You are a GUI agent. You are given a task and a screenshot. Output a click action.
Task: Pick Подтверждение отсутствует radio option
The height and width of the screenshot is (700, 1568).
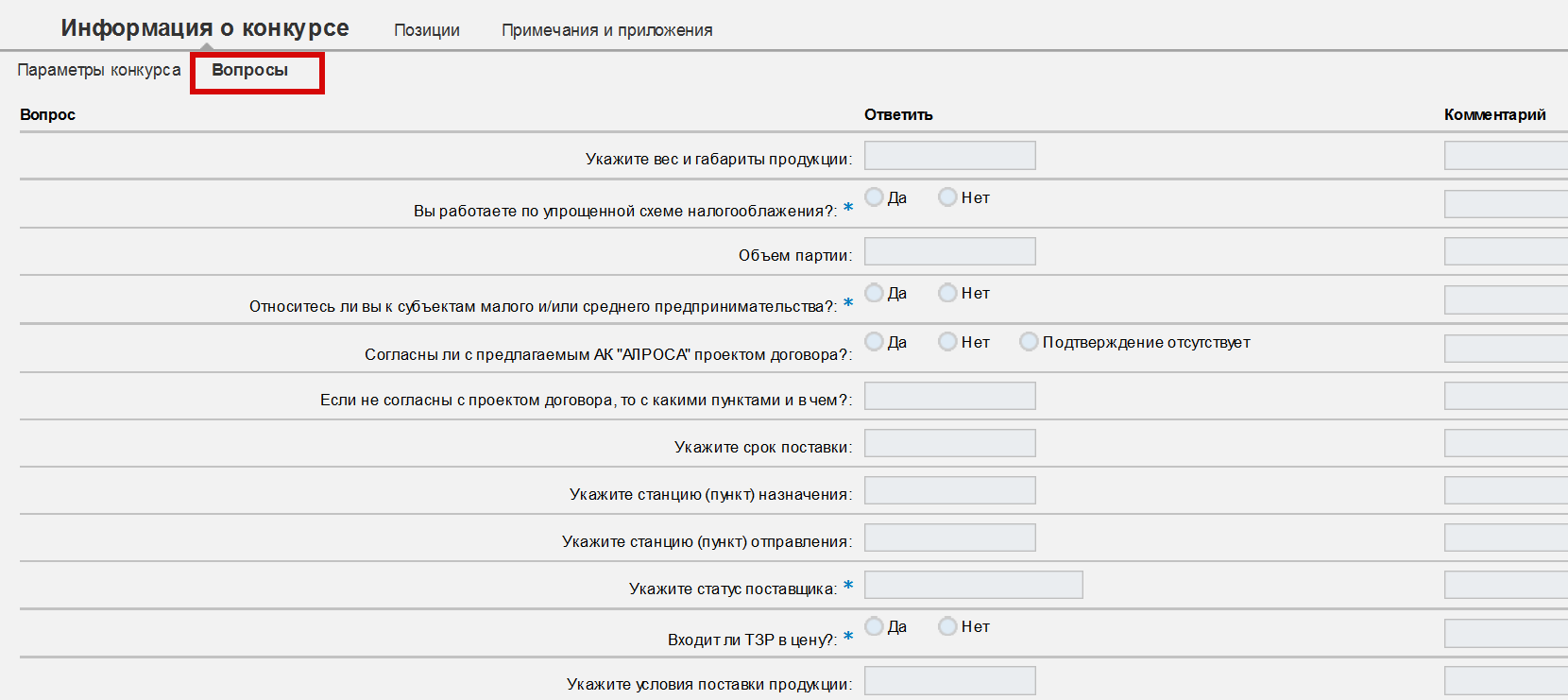click(1029, 341)
